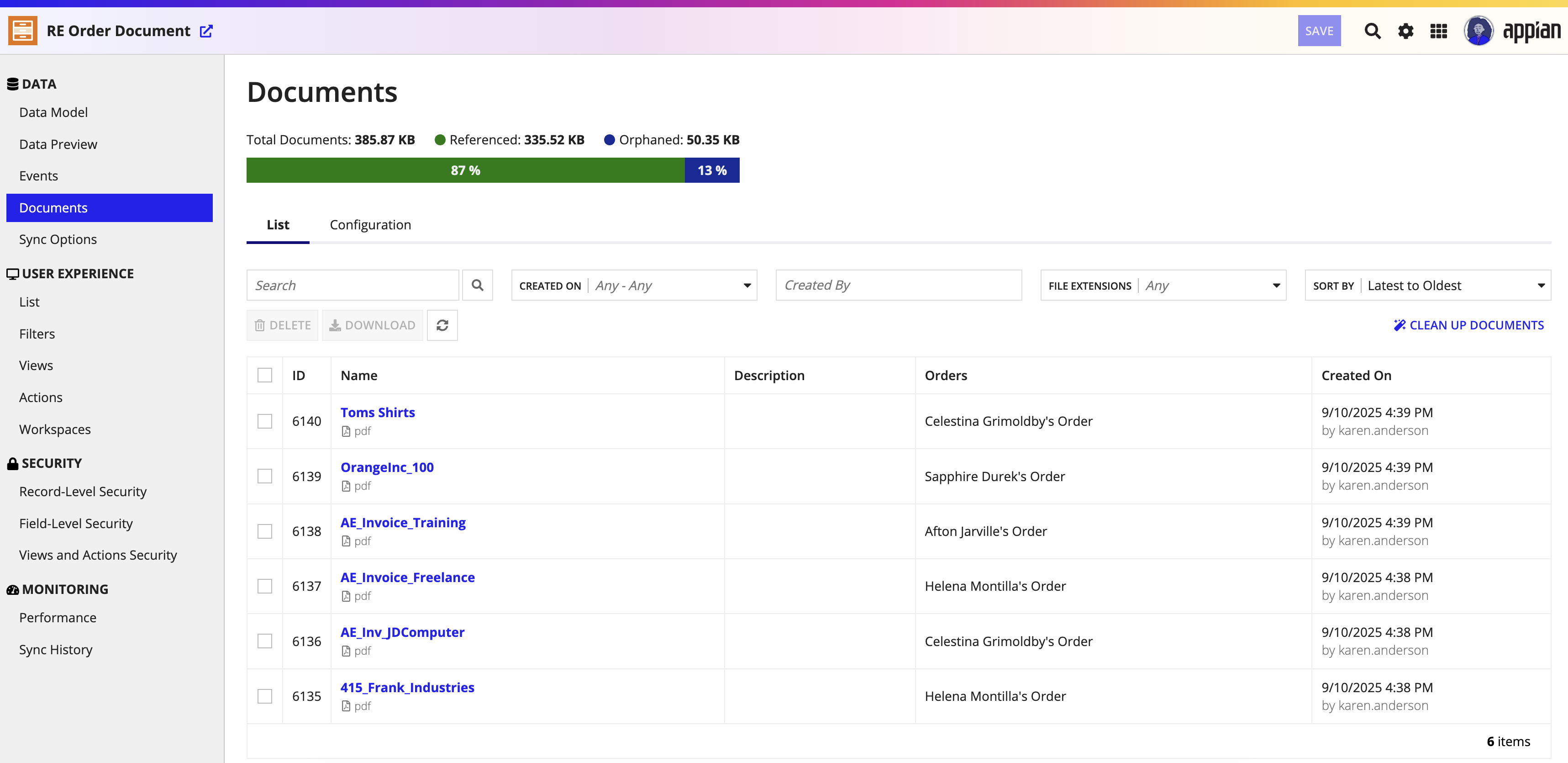Click the green 87 % referenced bar segment
The height and width of the screenshot is (763, 1568).
[x=466, y=170]
